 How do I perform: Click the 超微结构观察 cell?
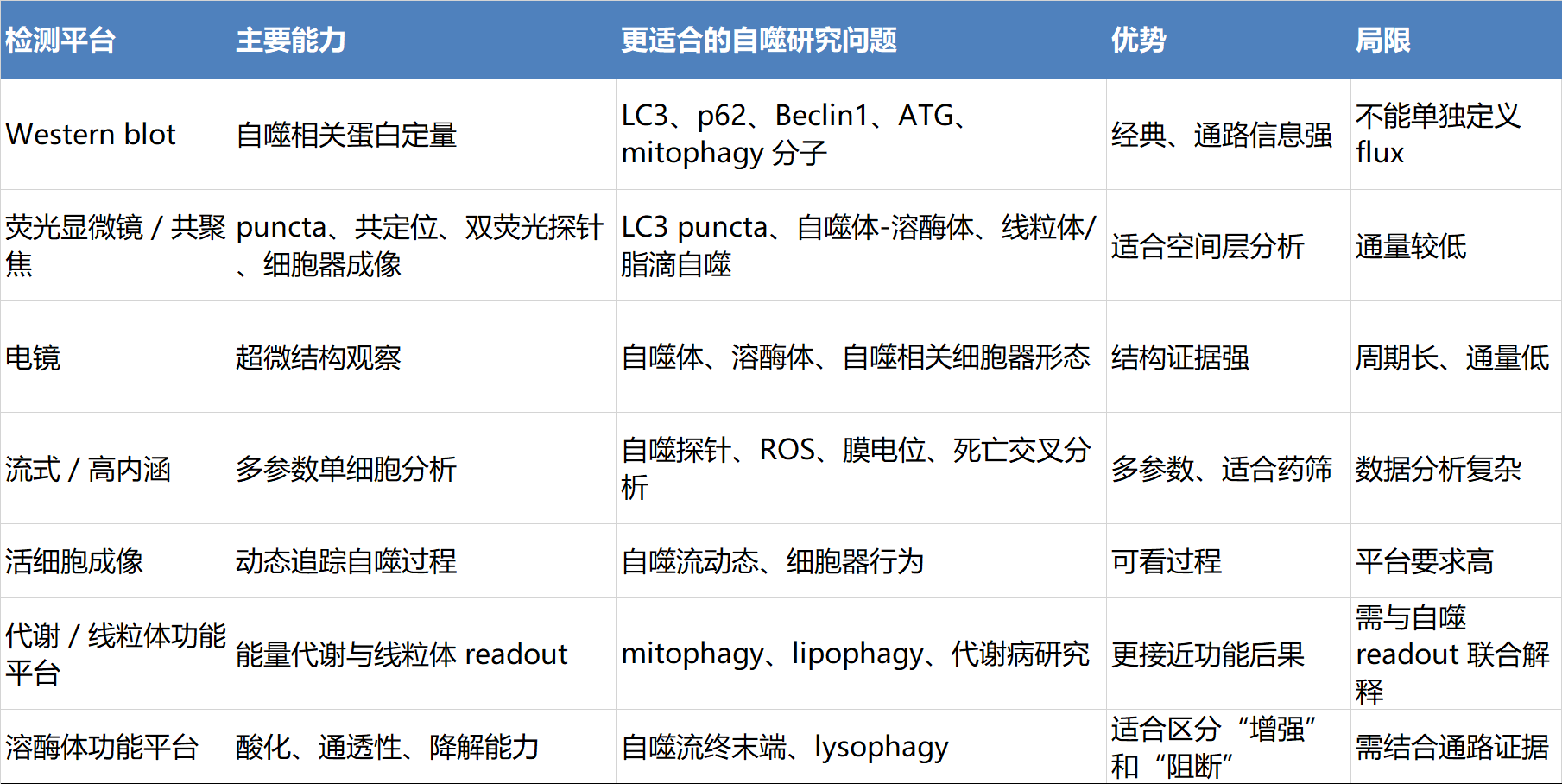(319, 357)
